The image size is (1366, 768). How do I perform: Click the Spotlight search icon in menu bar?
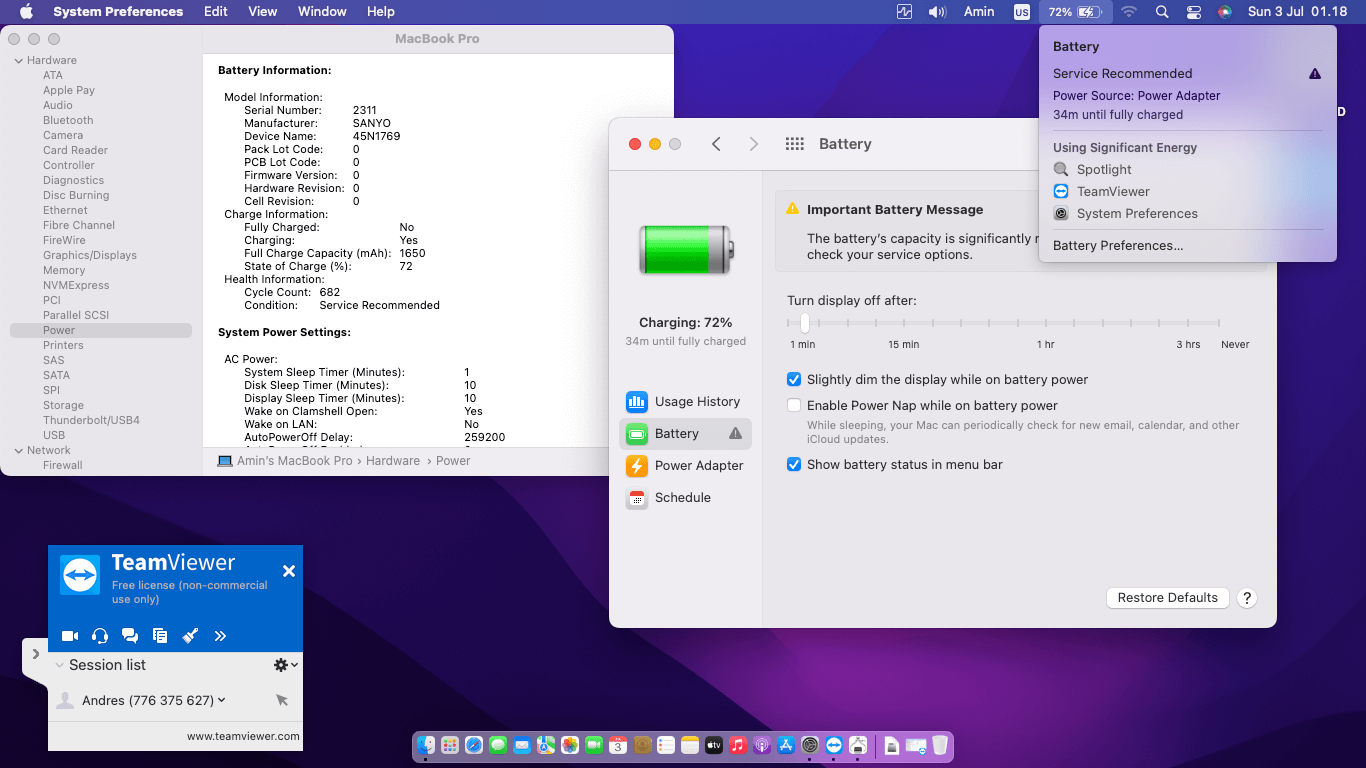pyautogui.click(x=1162, y=12)
